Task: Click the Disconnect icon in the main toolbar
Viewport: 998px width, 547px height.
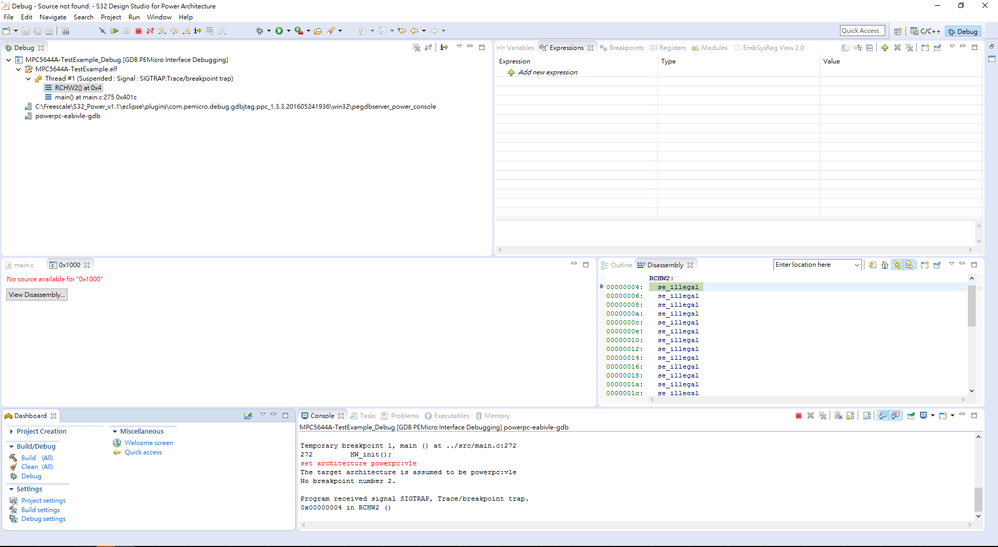Action: coord(150,31)
